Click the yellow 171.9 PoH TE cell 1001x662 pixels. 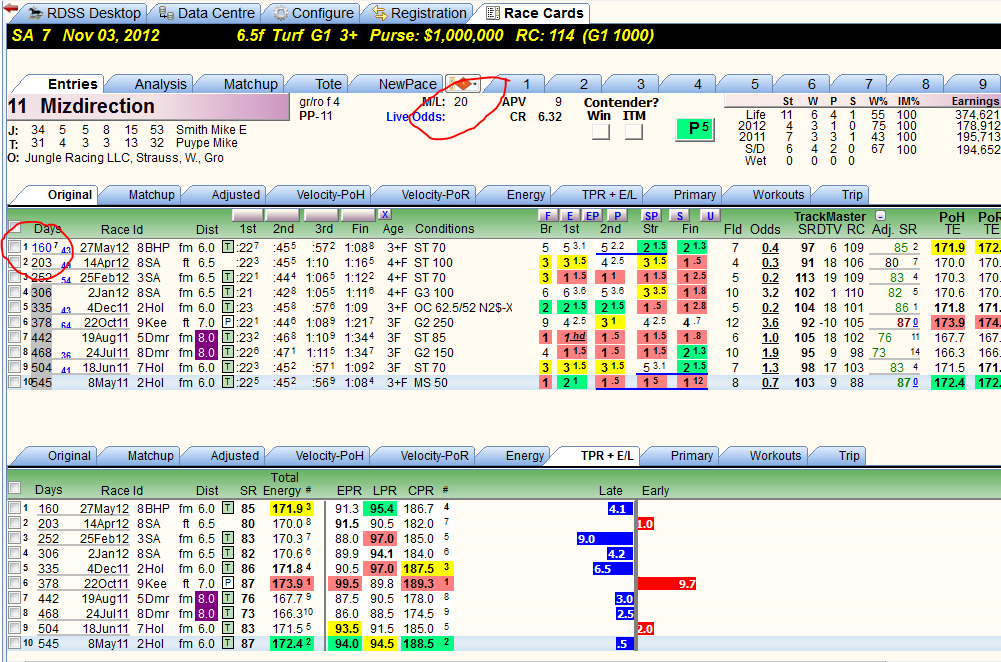pos(949,248)
